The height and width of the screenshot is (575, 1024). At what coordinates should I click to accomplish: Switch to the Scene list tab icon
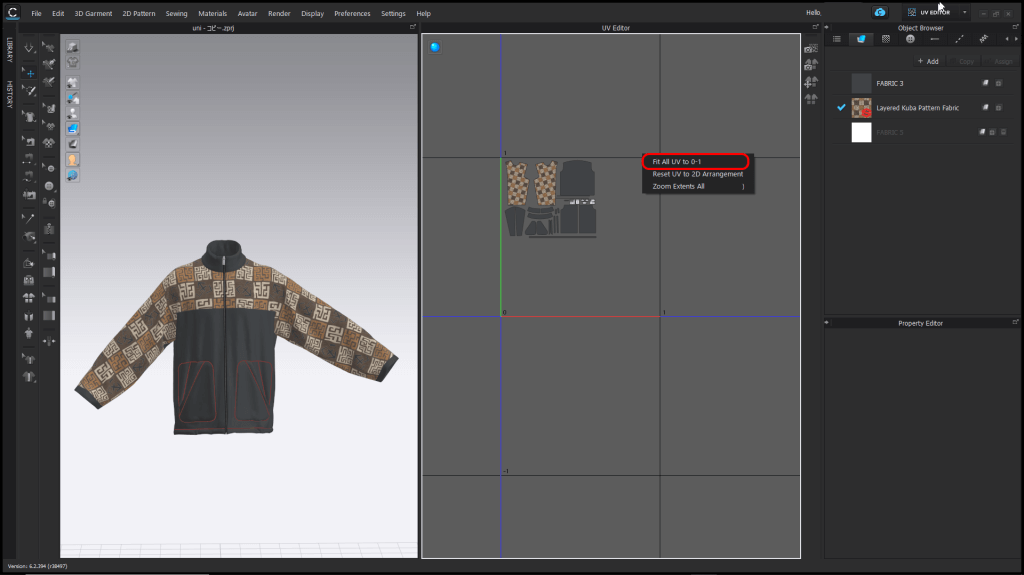(x=837, y=39)
